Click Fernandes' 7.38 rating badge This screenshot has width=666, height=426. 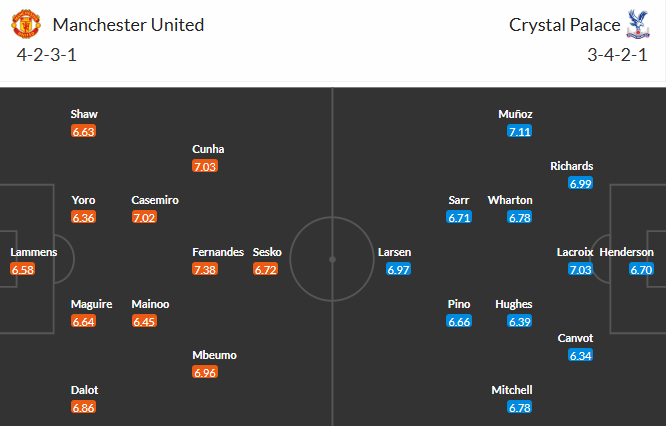pyautogui.click(x=205, y=270)
